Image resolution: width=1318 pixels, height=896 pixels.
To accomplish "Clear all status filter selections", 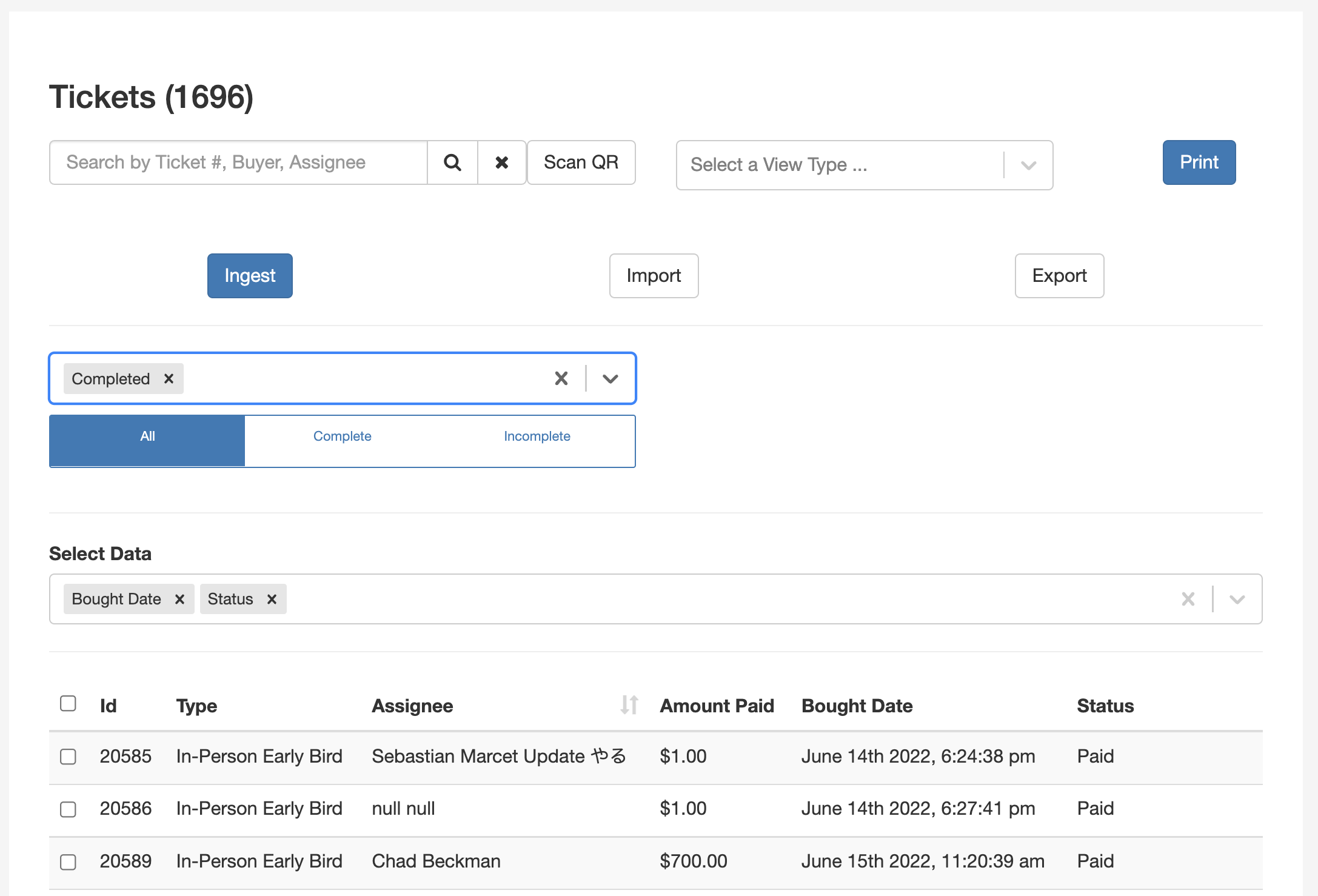I will pos(561,379).
